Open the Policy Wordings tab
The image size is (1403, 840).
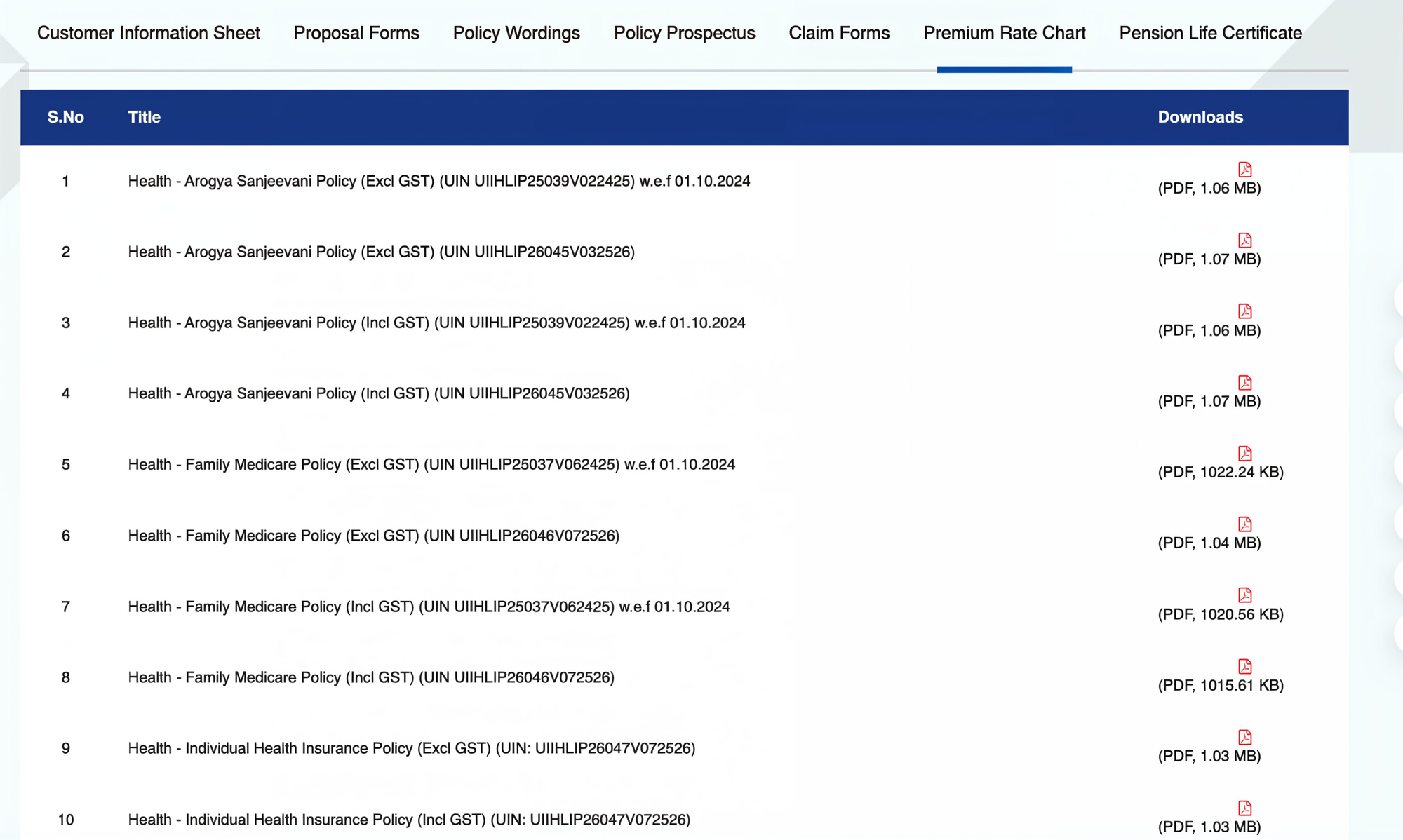(x=516, y=32)
